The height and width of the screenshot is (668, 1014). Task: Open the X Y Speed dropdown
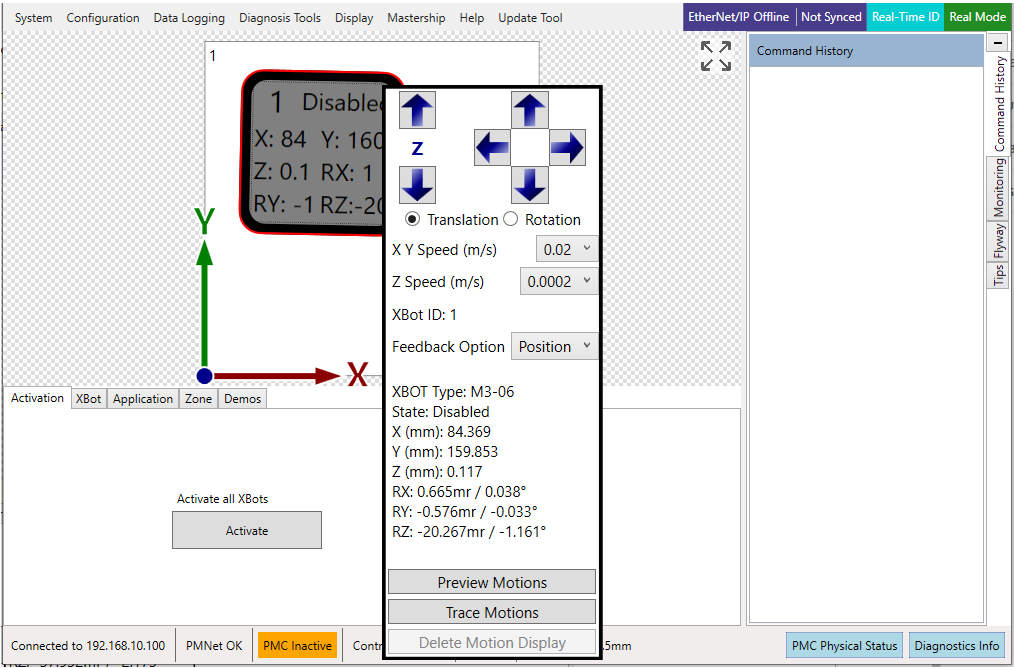567,249
